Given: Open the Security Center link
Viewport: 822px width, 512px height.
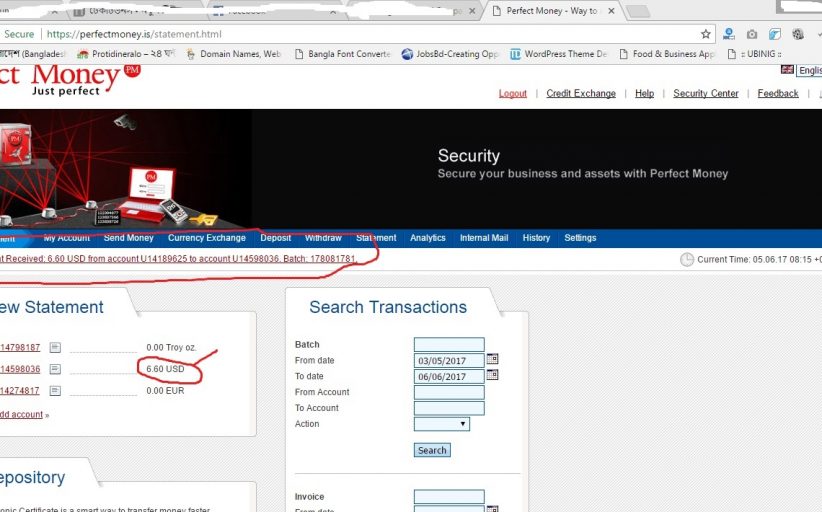Looking at the screenshot, I should click(705, 94).
